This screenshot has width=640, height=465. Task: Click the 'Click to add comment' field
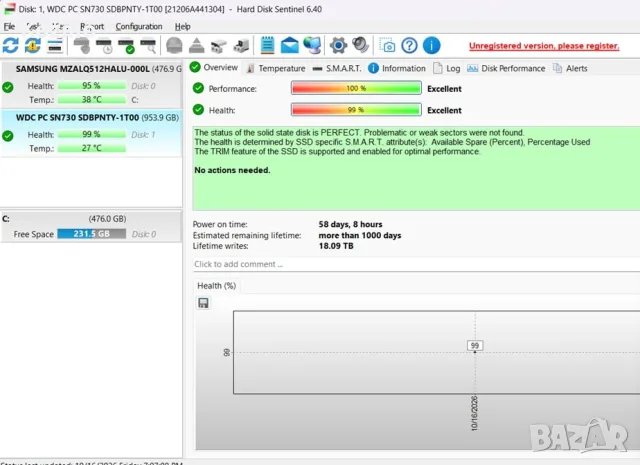pyautogui.click(x=416, y=264)
